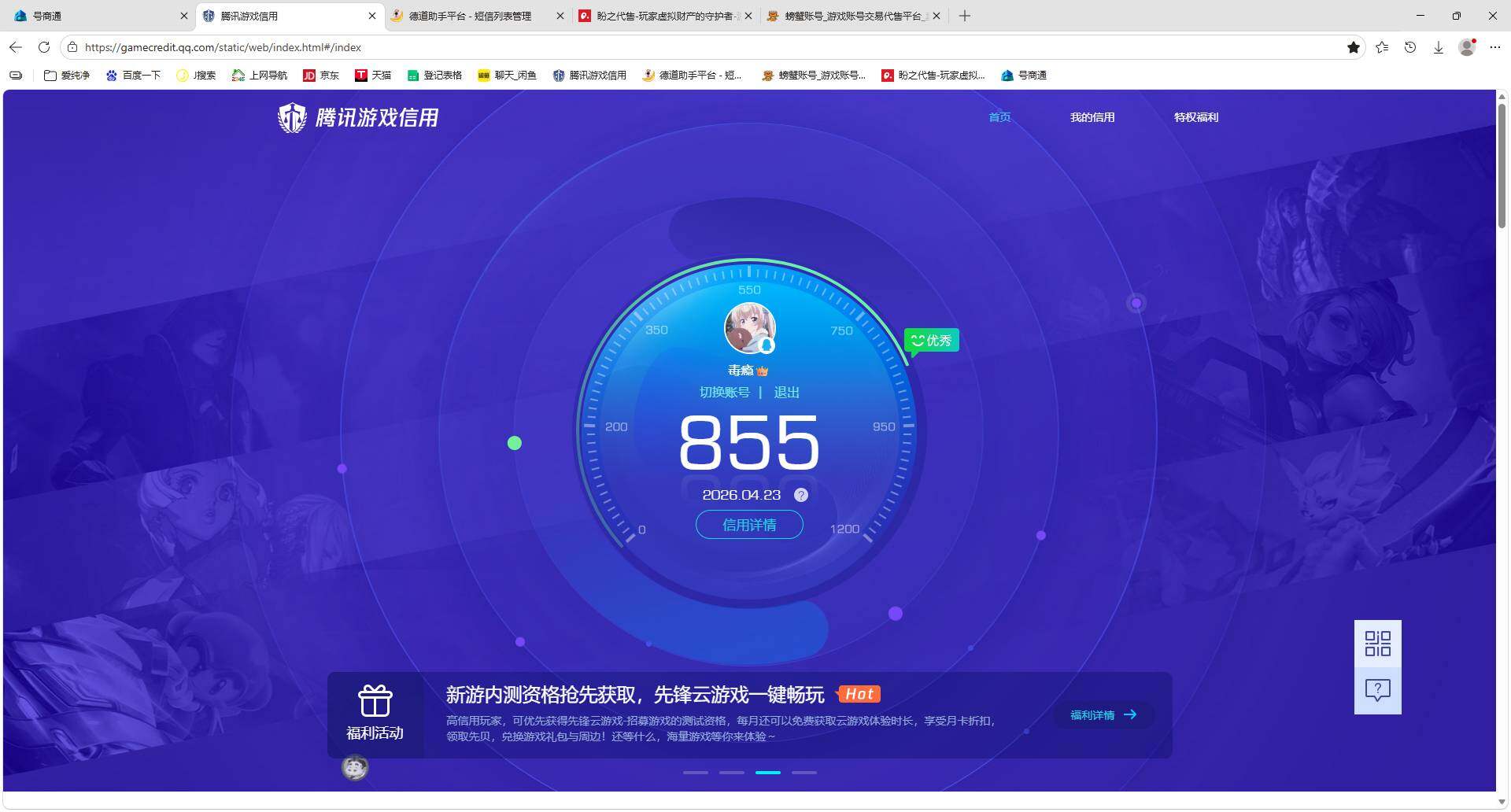Click the browser profile avatar icon
Screen dimensions: 1511x812
point(1467,47)
